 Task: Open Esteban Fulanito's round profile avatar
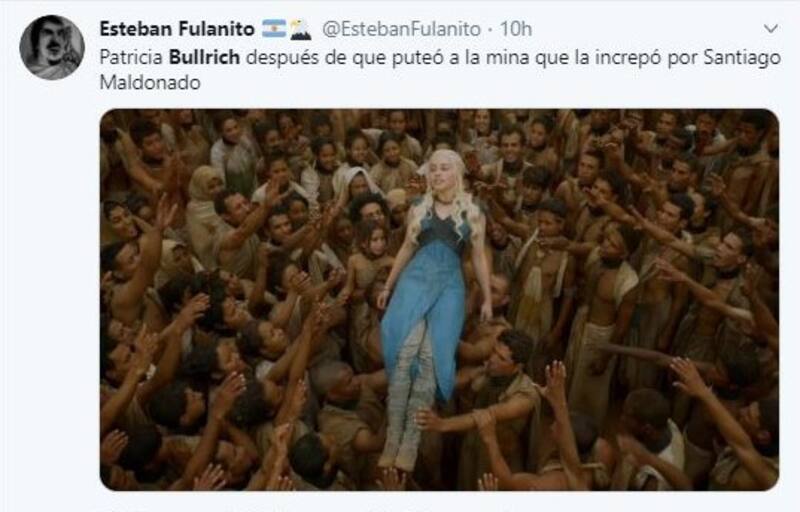click(52, 47)
